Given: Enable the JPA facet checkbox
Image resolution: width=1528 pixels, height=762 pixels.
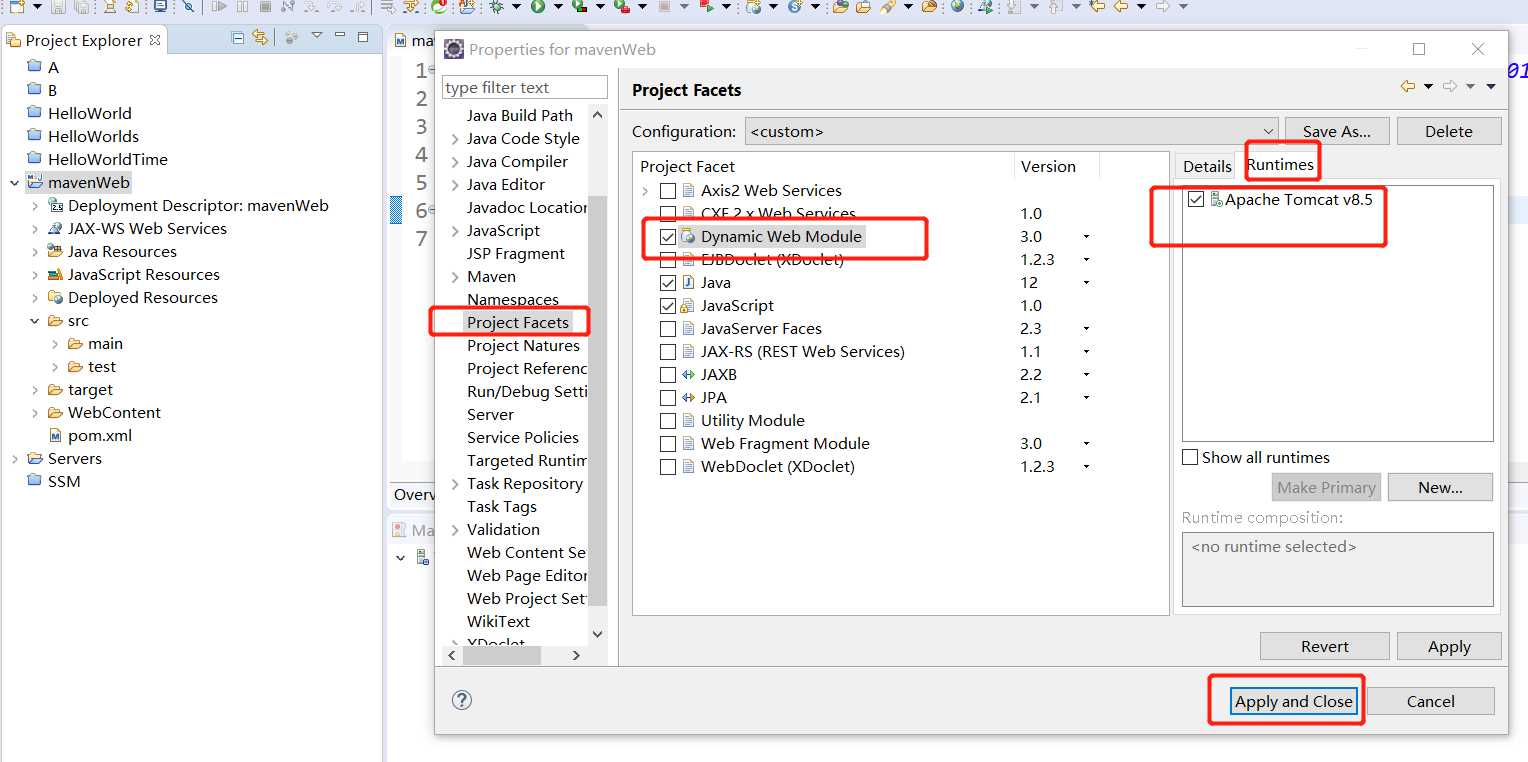Looking at the screenshot, I should pos(668,398).
